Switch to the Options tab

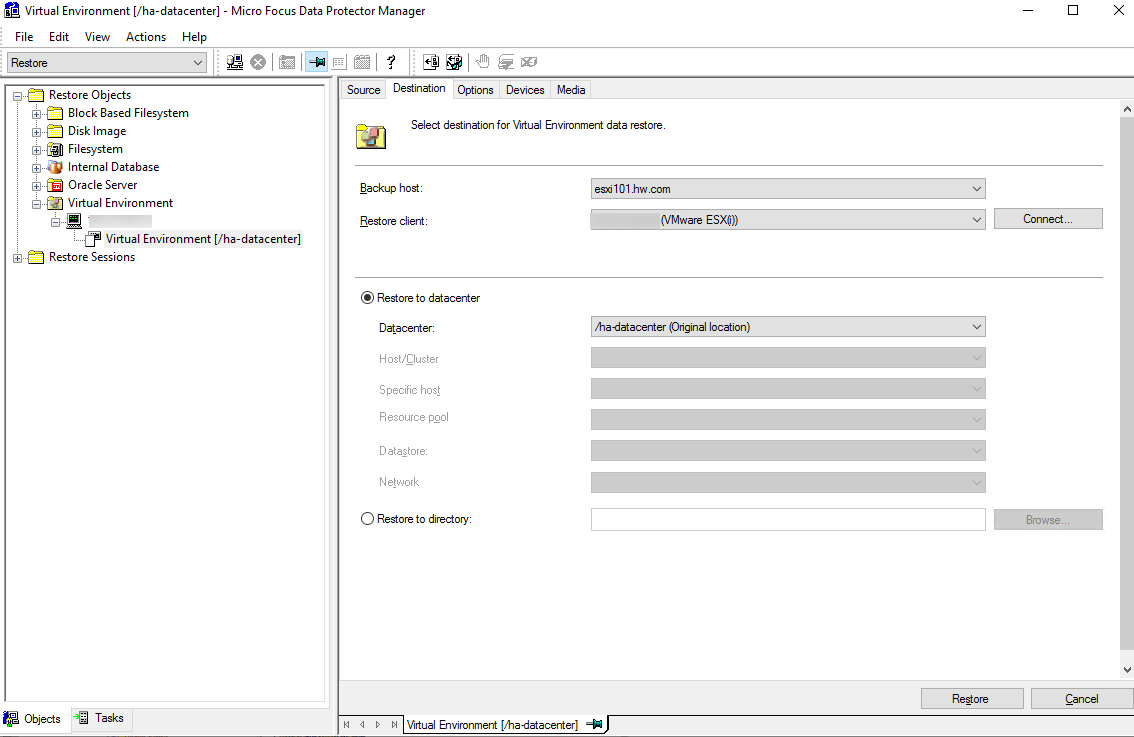475,90
